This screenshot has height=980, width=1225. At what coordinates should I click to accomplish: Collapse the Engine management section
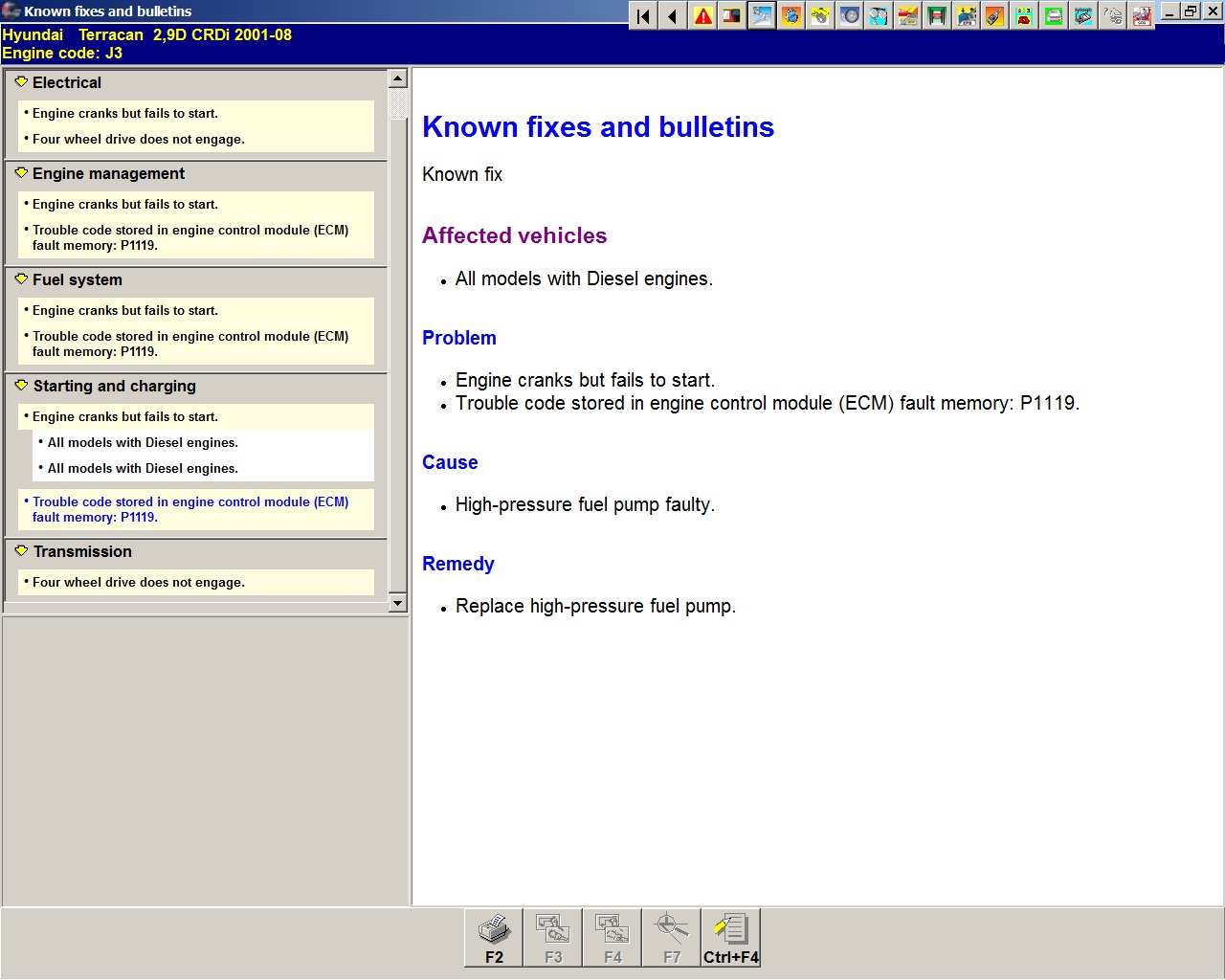21,173
